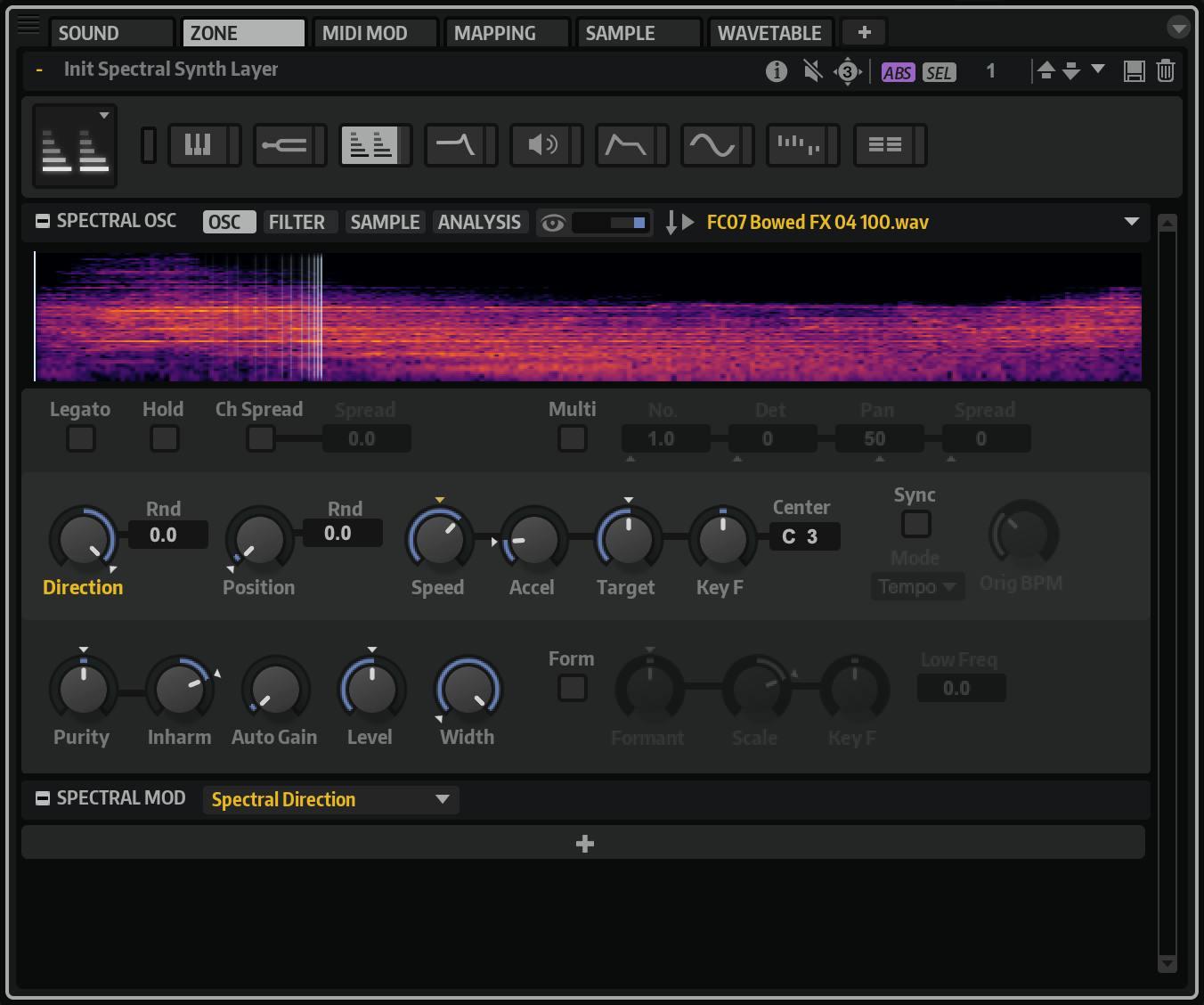This screenshot has height=1005, width=1204.
Task: Enable the Legato checkbox
Action: pos(81,438)
